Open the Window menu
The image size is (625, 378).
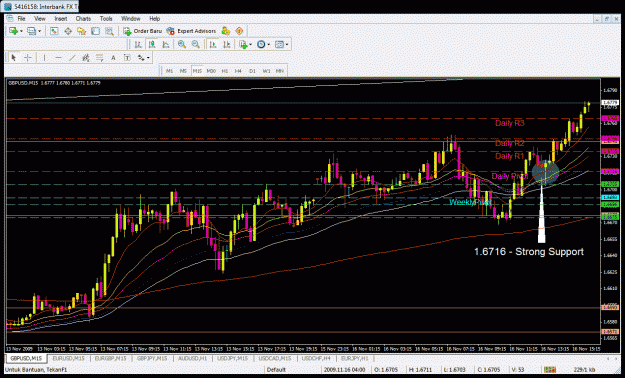(130, 19)
